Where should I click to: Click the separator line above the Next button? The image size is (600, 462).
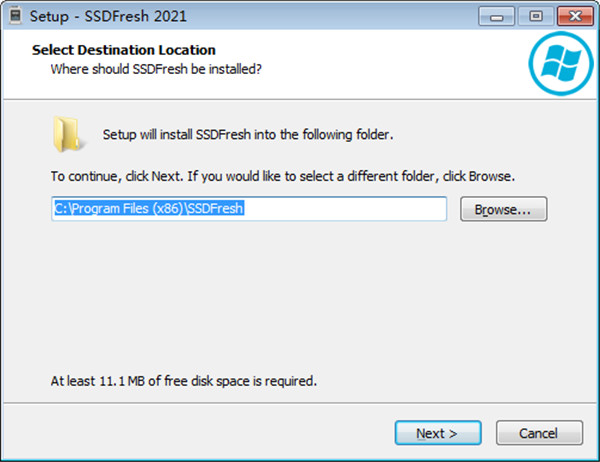point(300,405)
